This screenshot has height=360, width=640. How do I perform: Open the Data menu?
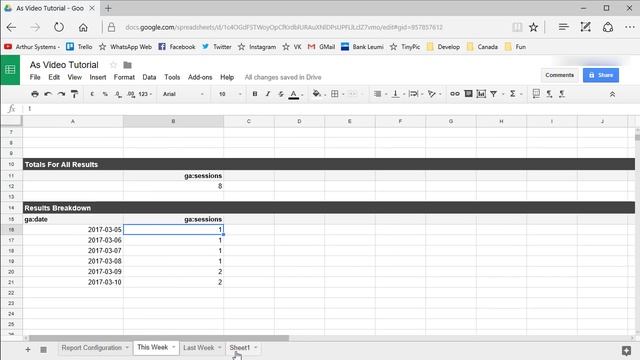point(149,77)
